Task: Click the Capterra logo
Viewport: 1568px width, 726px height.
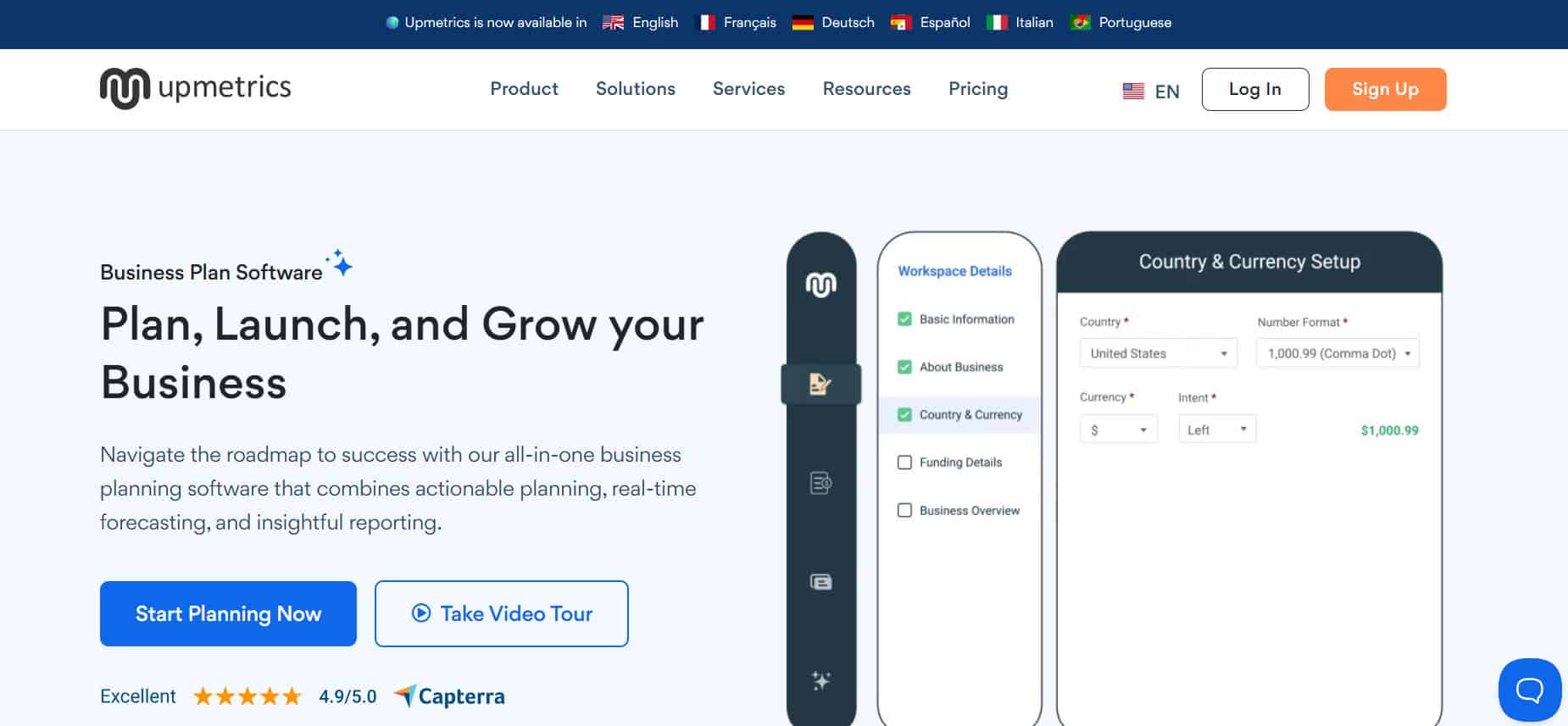Action: click(450, 696)
